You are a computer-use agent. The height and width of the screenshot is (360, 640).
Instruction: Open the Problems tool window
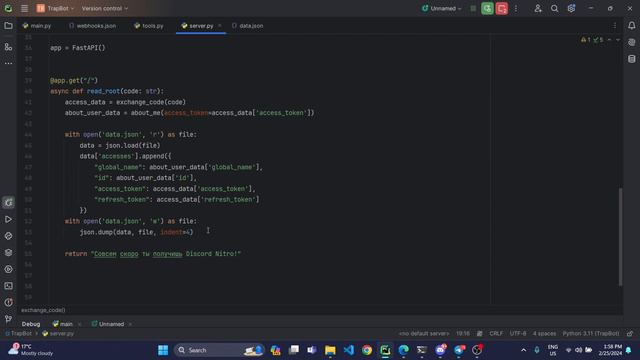(x=8, y=302)
